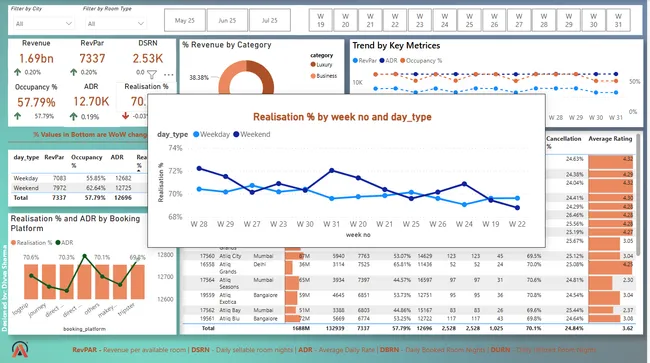The image size is (650, 363).
Task: Pick the W 27 week tile
Action: 519,20
